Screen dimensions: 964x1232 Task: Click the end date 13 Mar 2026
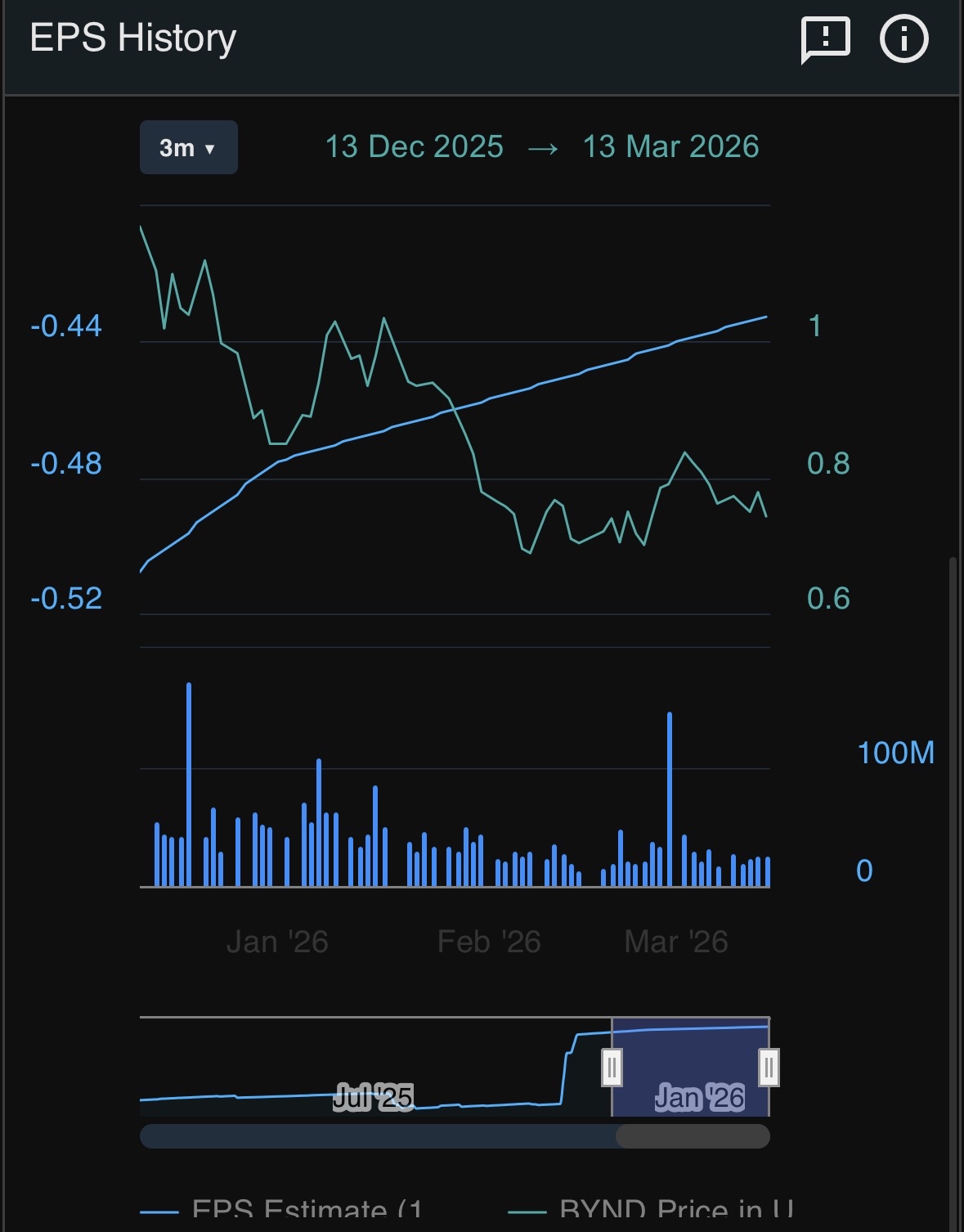671,147
